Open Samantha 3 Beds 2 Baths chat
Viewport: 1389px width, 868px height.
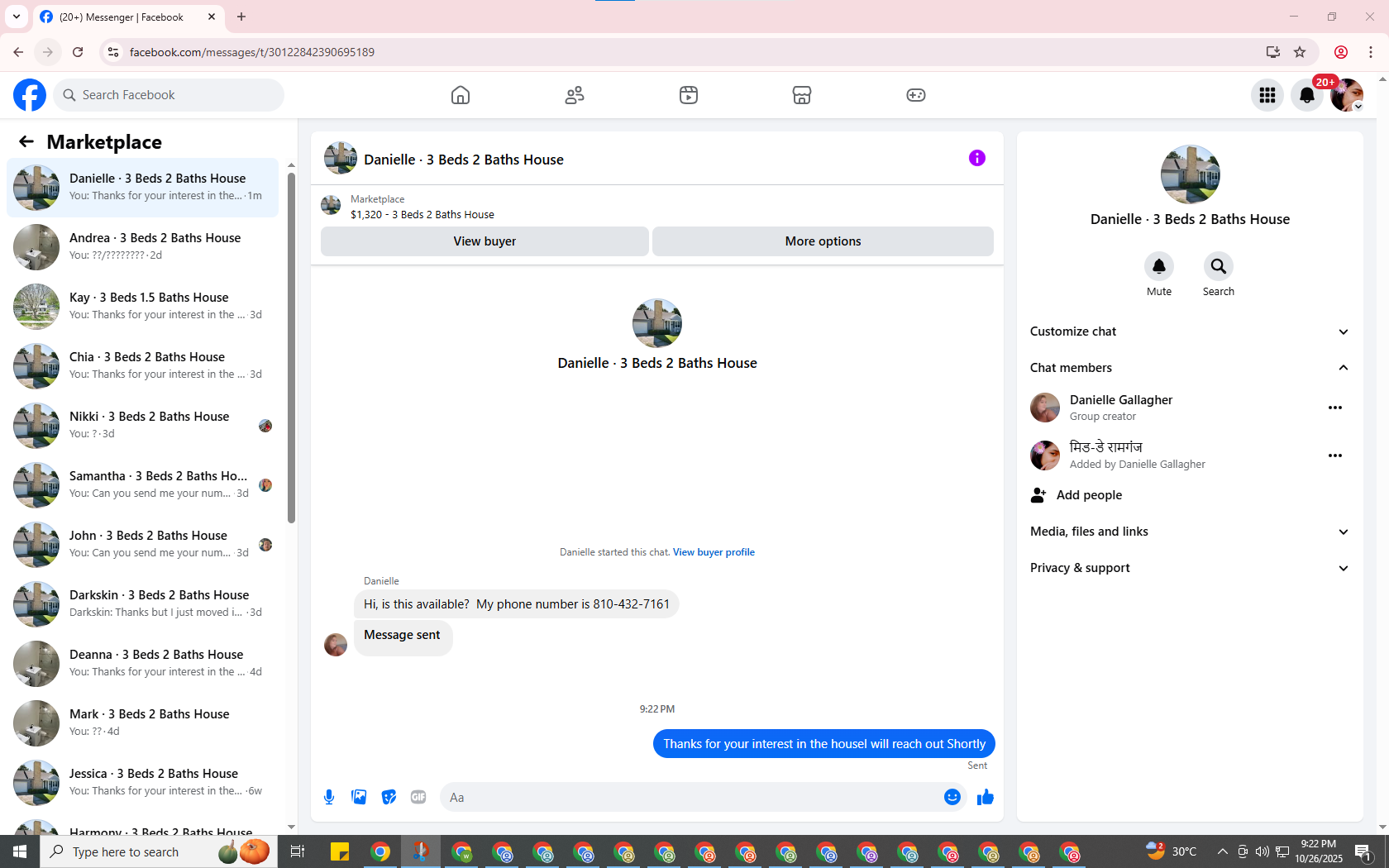pyautogui.click(x=142, y=485)
